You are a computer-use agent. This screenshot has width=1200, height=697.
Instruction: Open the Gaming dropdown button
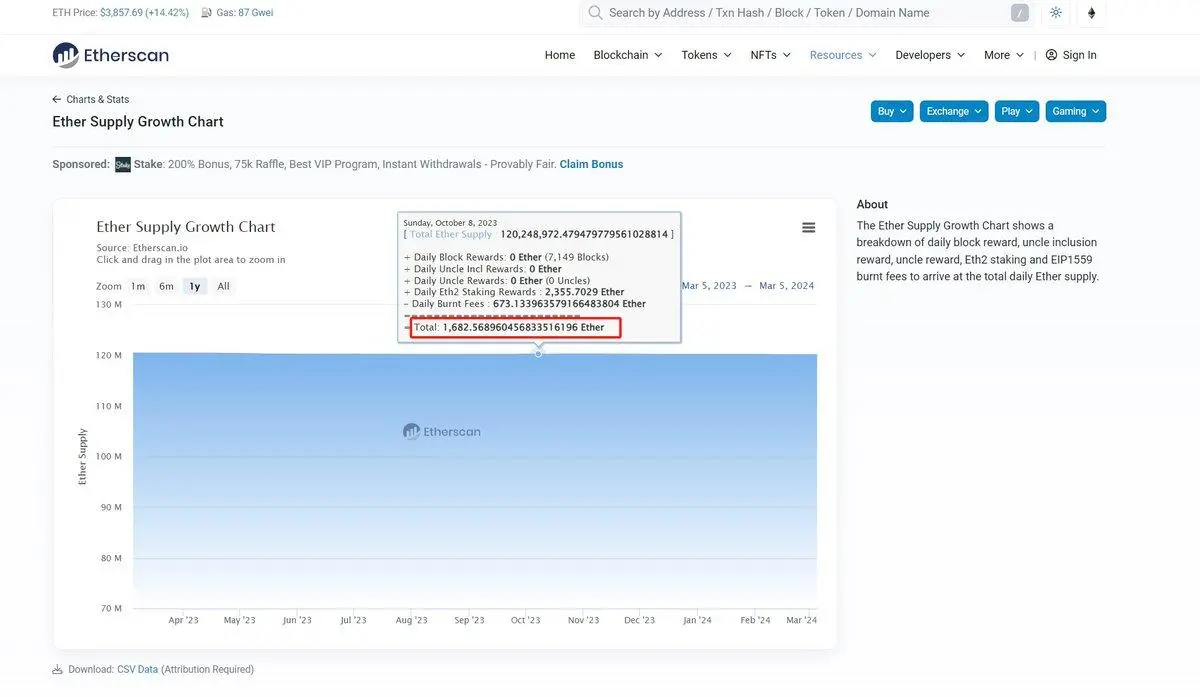[x=1076, y=111]
